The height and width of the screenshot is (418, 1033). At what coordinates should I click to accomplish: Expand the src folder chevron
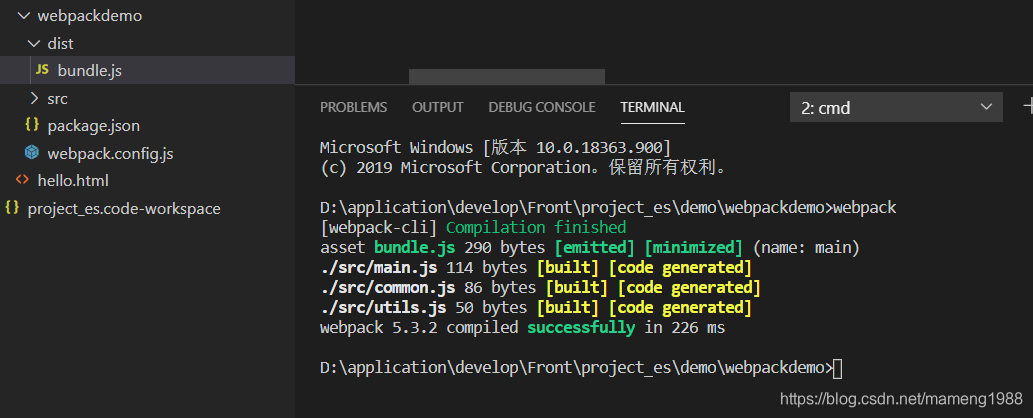(34, 99)
